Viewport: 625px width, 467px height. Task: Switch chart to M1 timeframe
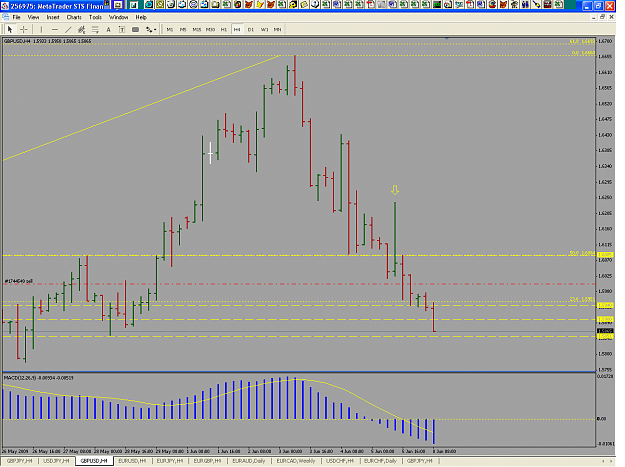pyautogui.click(x=170, y=29)
